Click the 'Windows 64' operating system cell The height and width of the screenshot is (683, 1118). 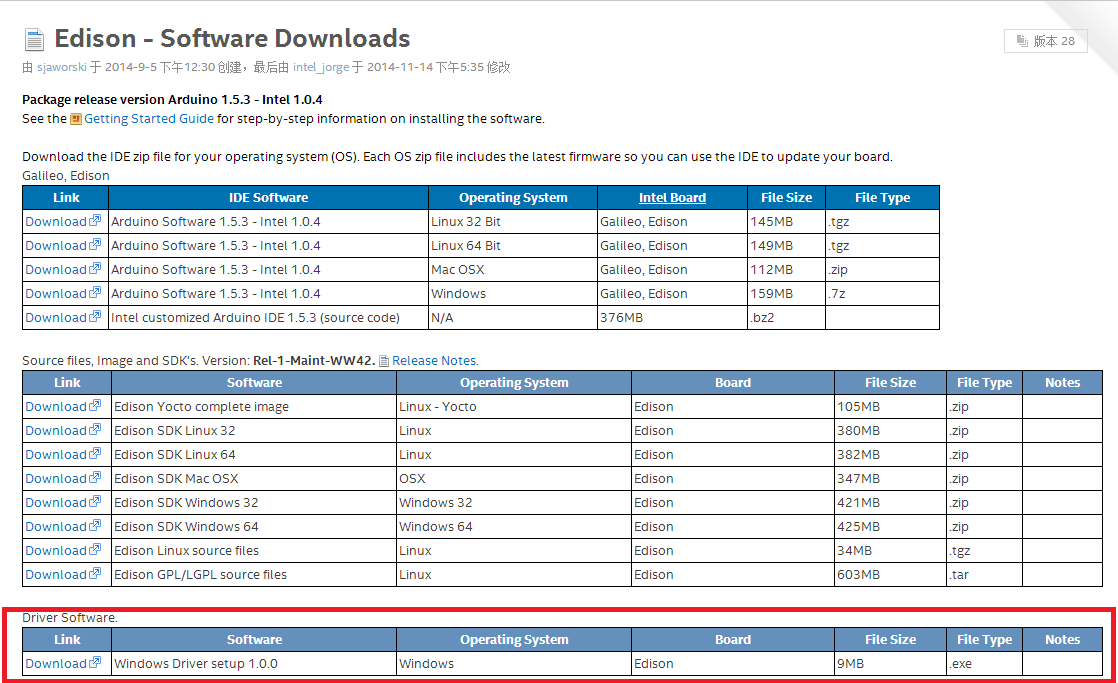click(x=513, y=527)
